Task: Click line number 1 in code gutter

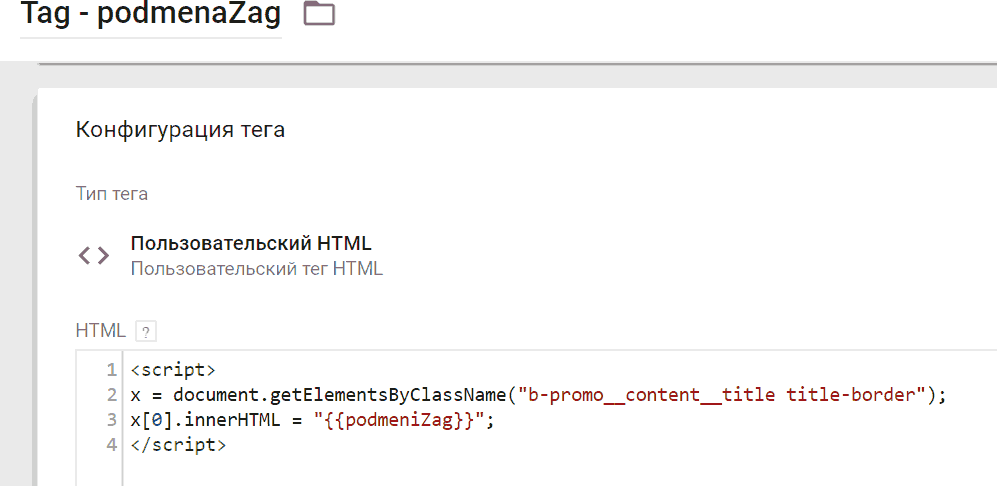Action: 112,370
